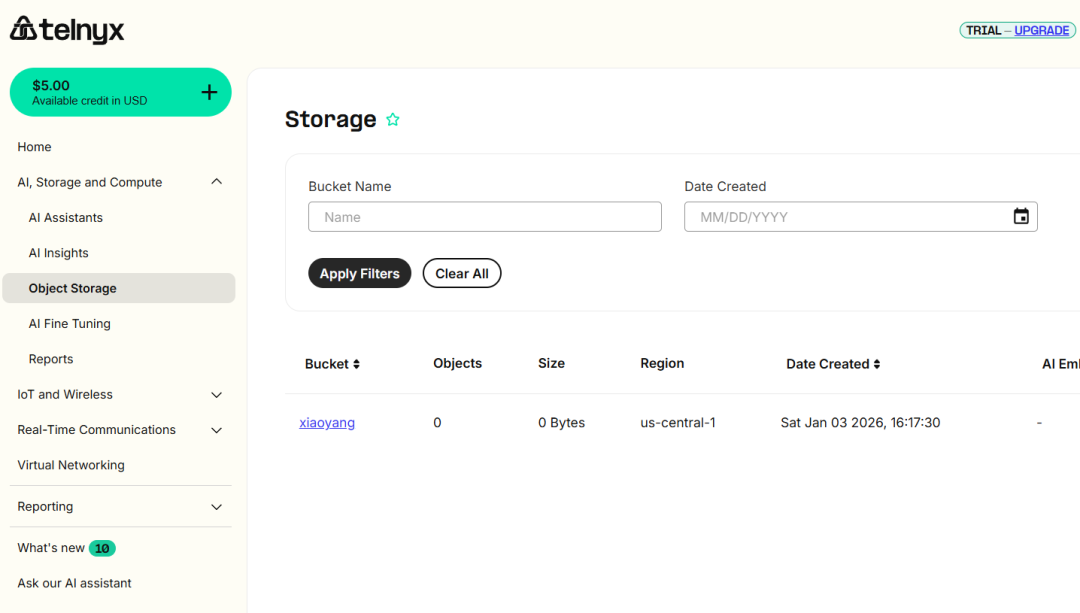
Task: Click the UPGRADE link in trial badge
Action: [1041, 30]
